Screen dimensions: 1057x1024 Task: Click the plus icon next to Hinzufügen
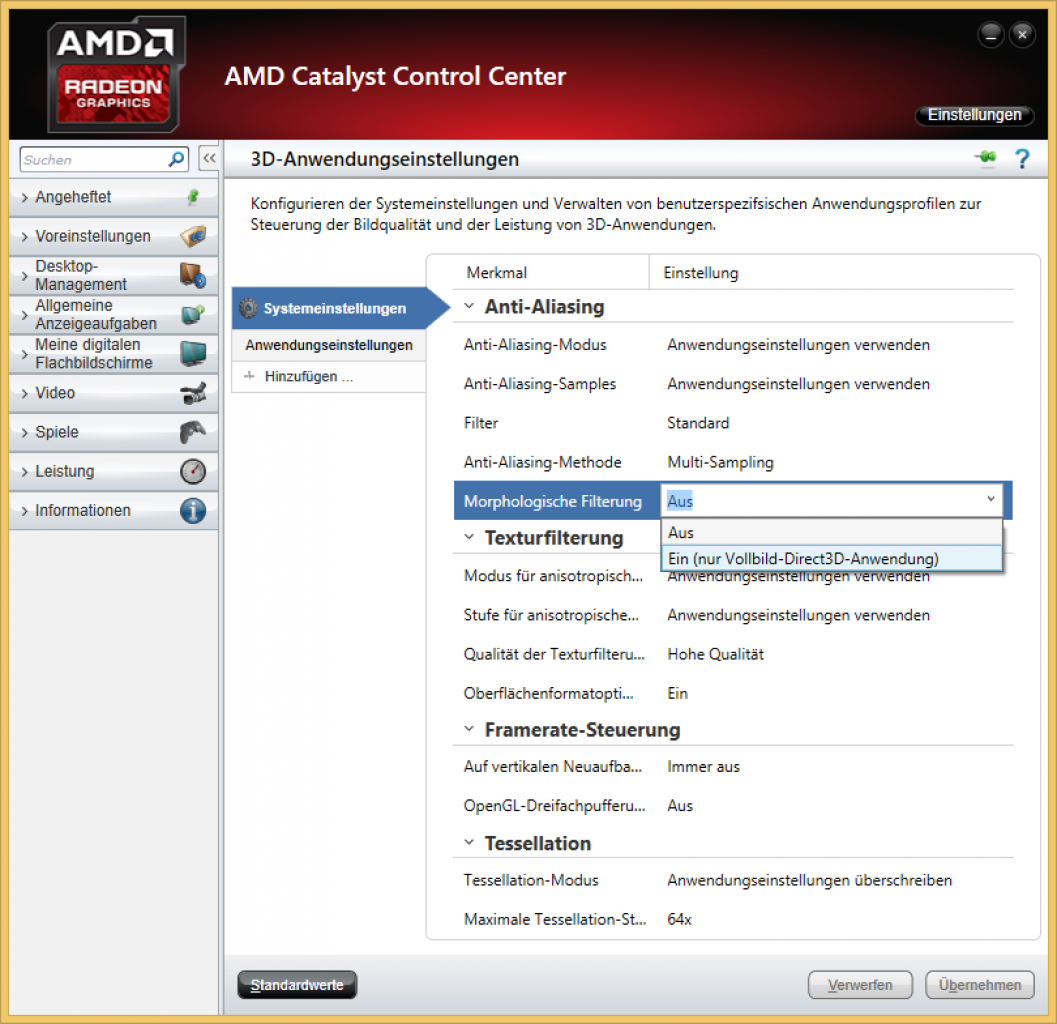click(x=249, y=376)
